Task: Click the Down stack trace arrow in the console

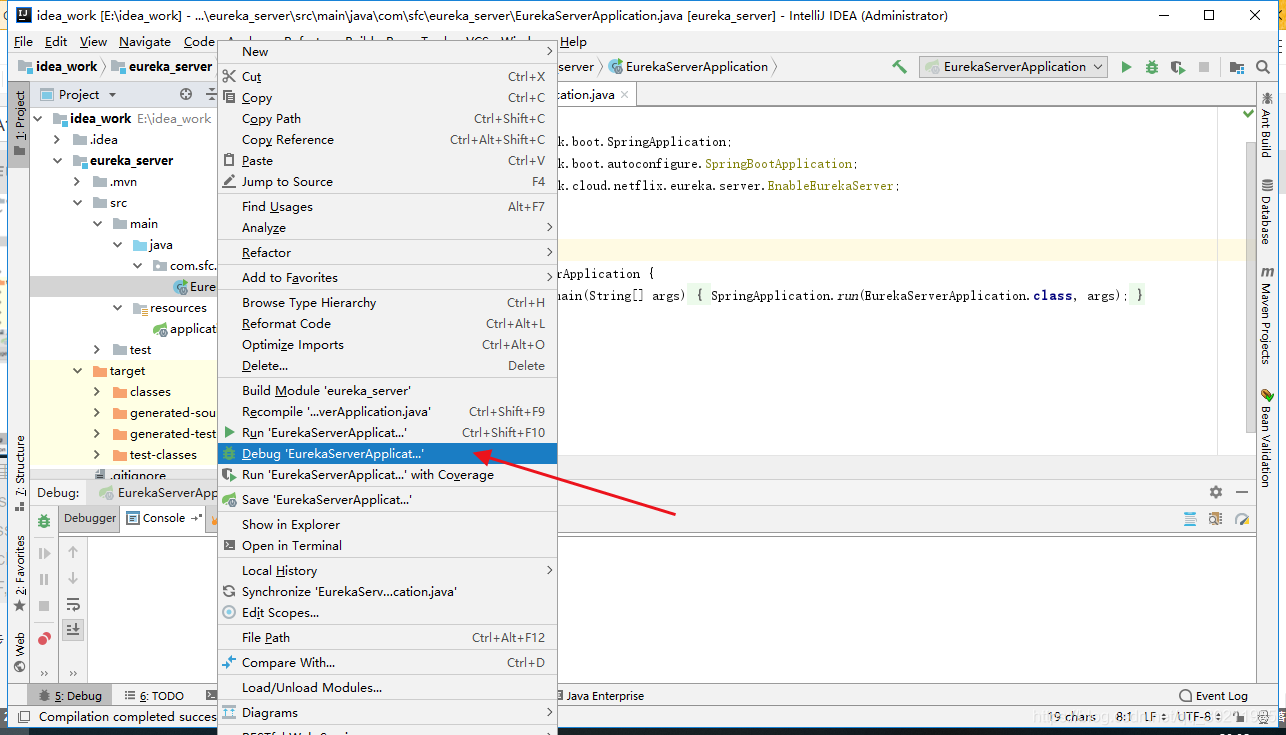Action: (73, 578)
